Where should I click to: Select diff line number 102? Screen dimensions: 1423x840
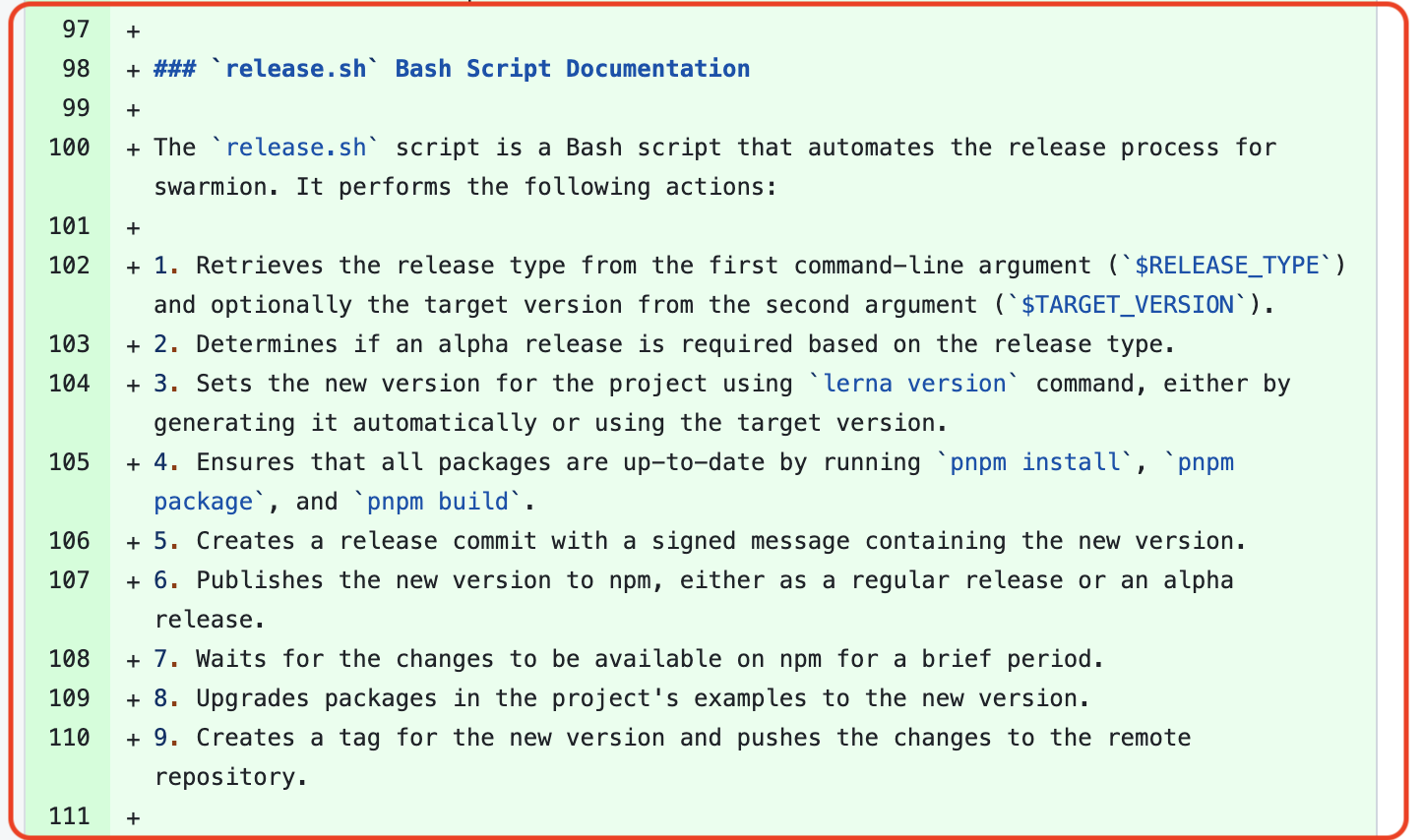click(x=69, y=266)
